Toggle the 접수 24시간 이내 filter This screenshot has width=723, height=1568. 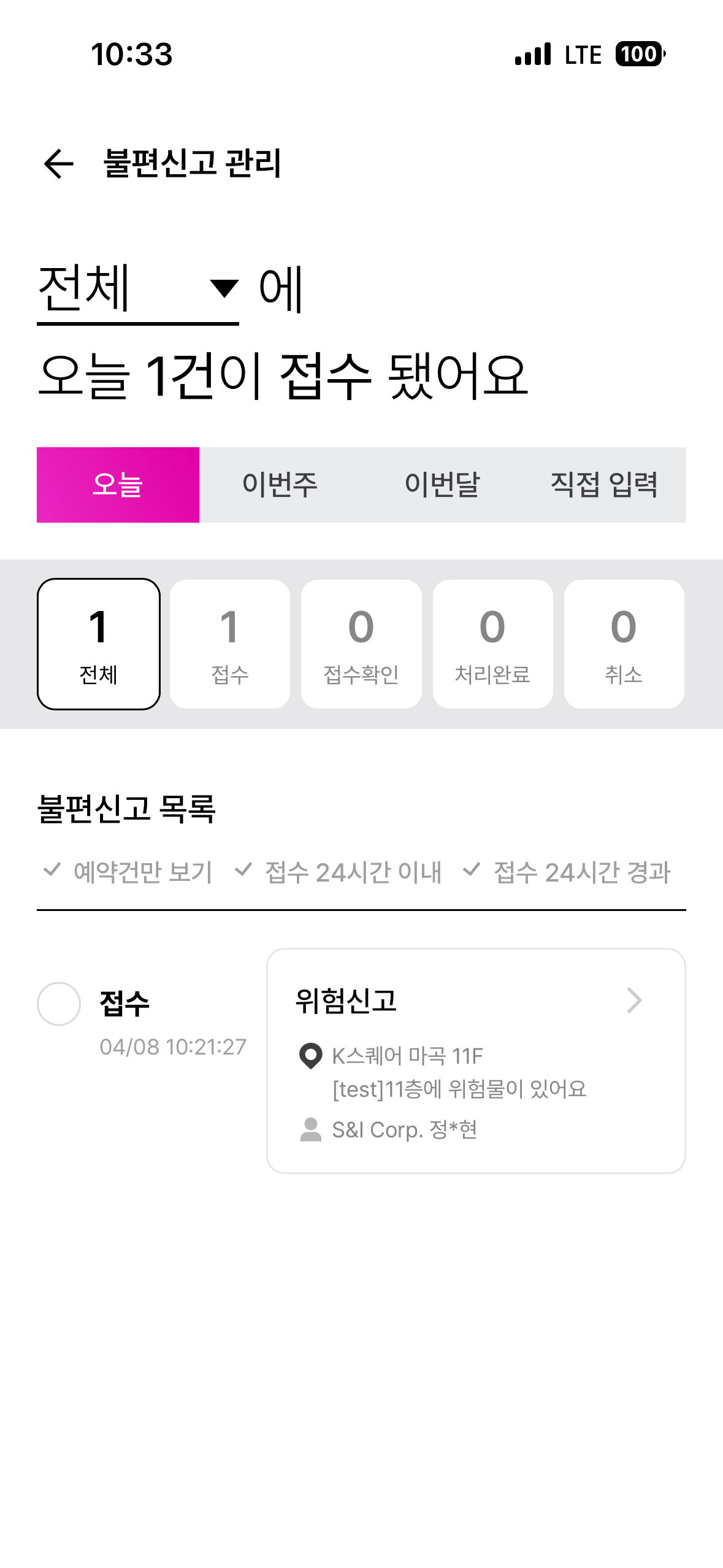(x=339, y=872)
